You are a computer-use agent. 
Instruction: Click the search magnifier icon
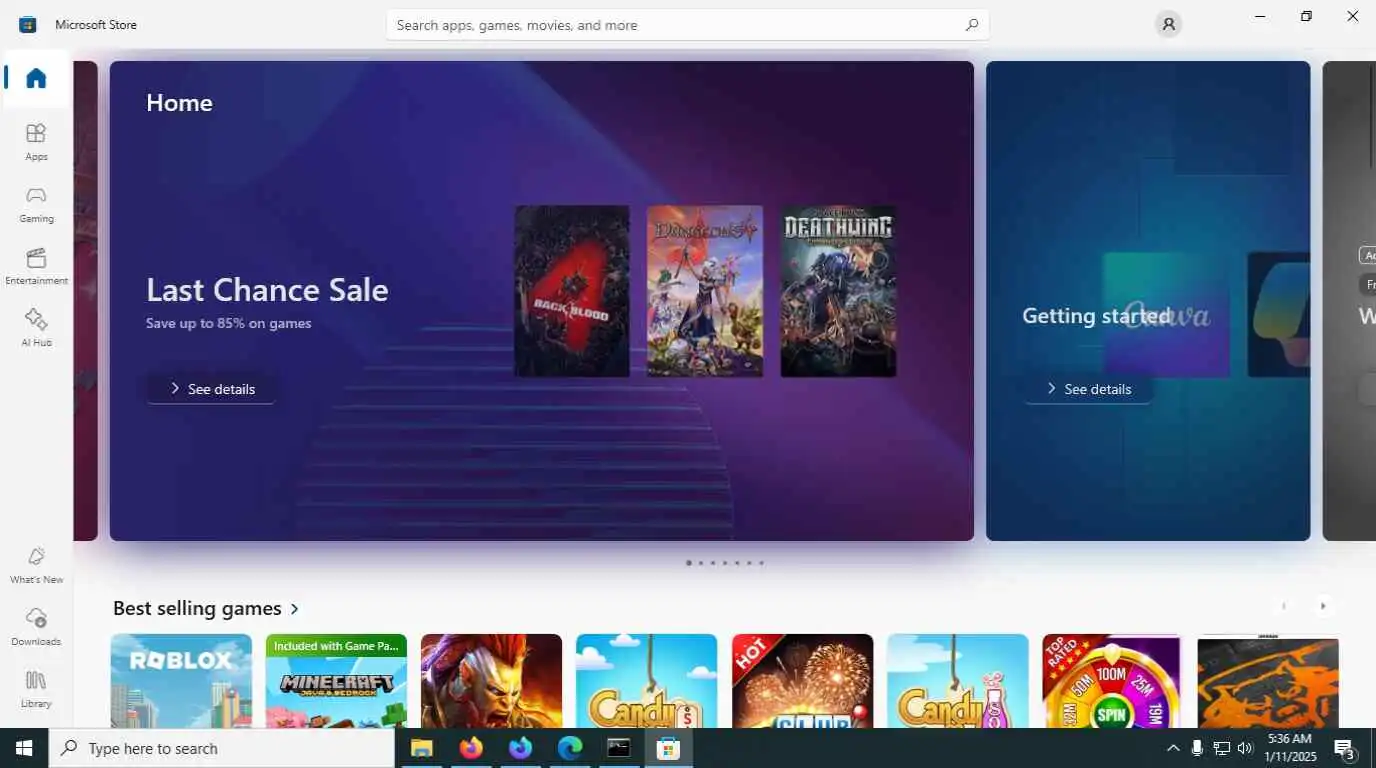tap(971, 25)
